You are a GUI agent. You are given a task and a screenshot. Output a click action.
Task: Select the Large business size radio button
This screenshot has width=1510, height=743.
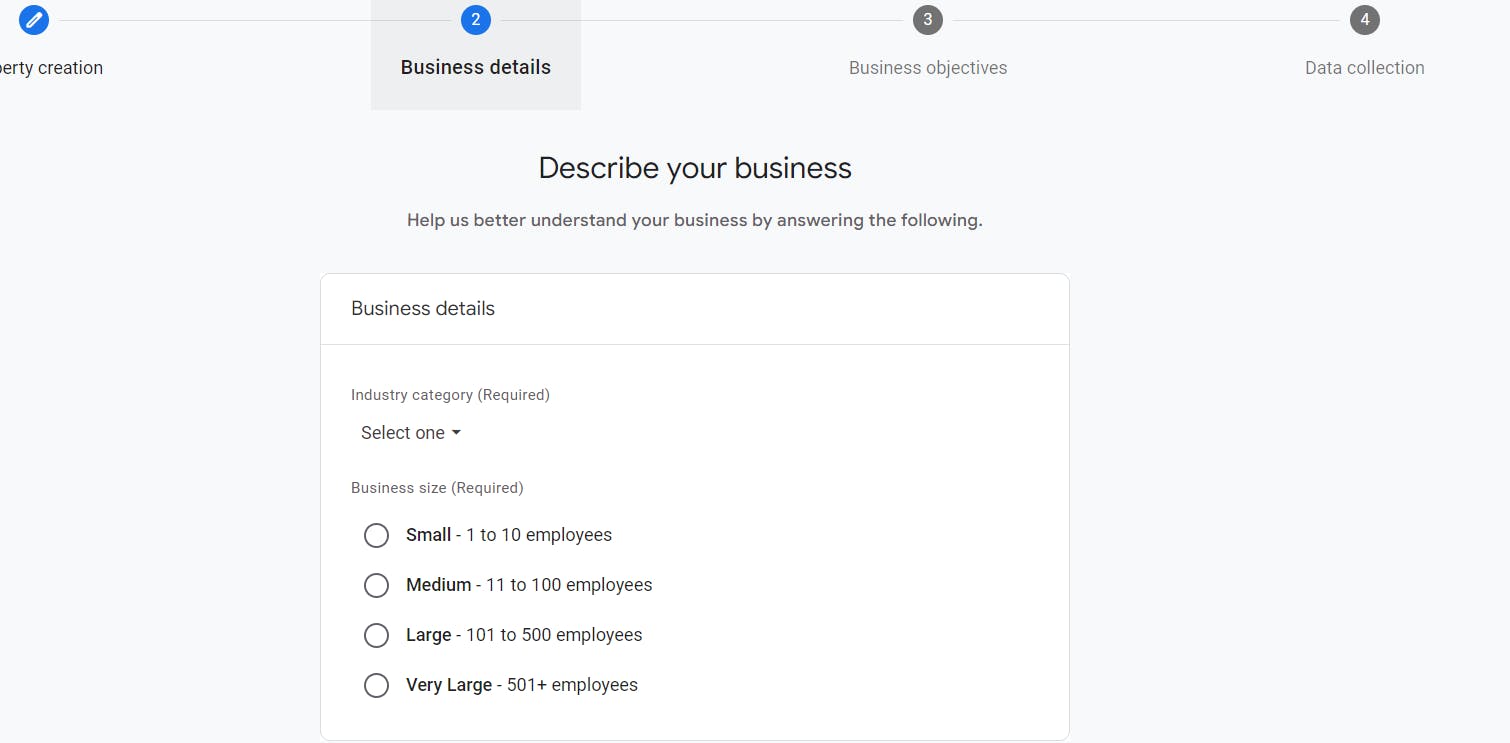(376, 635)
